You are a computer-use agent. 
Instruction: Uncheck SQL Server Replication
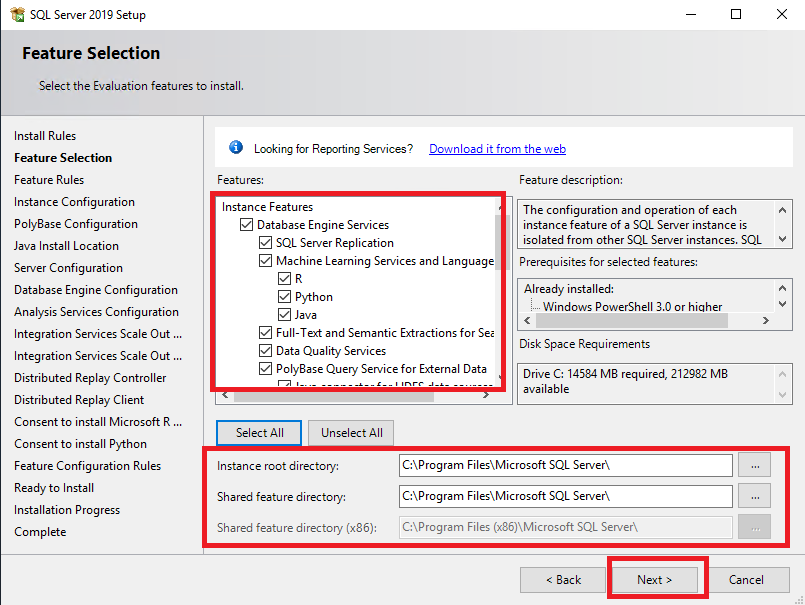265,243
